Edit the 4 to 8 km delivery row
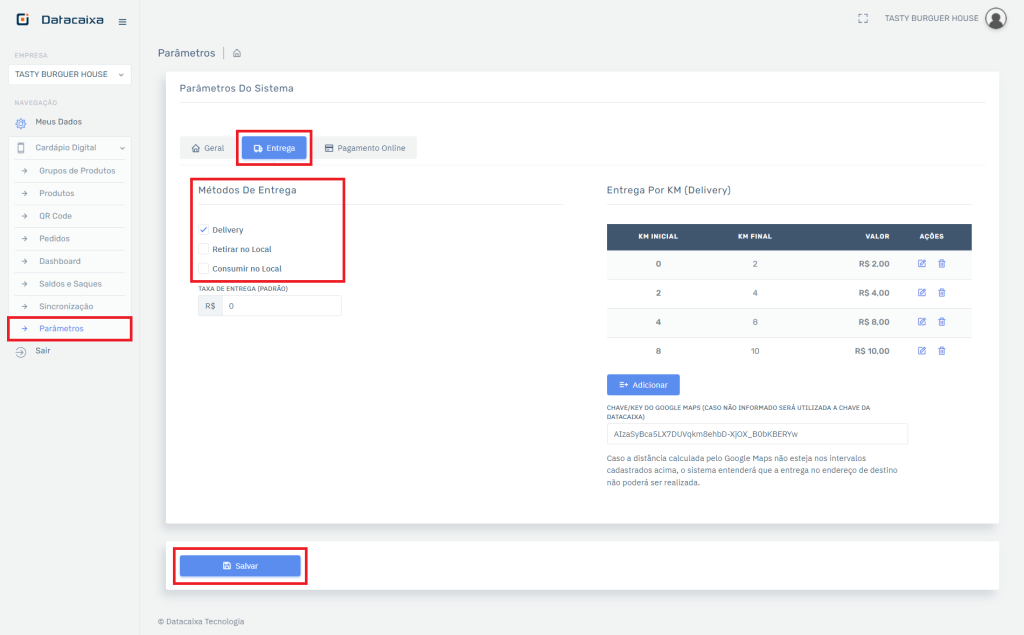Screen dimensions: 1024x635 [922, 322]
